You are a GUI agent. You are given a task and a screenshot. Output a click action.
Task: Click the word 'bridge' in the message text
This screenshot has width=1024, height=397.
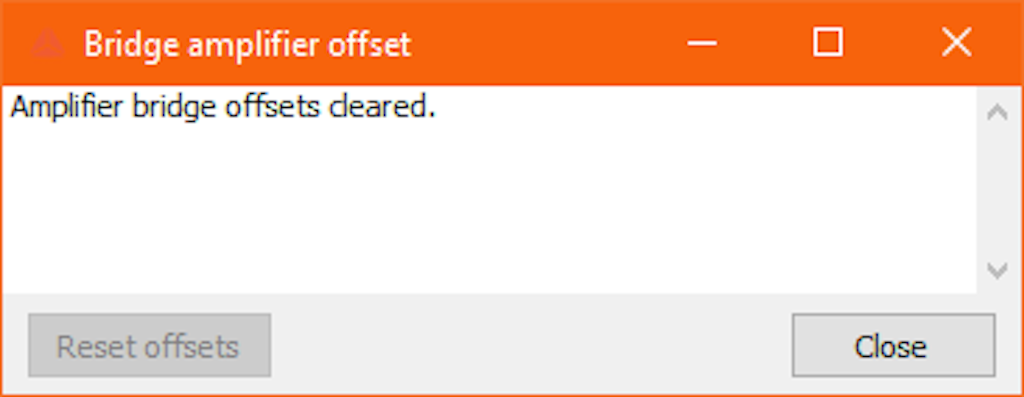[x=174, y=108]
